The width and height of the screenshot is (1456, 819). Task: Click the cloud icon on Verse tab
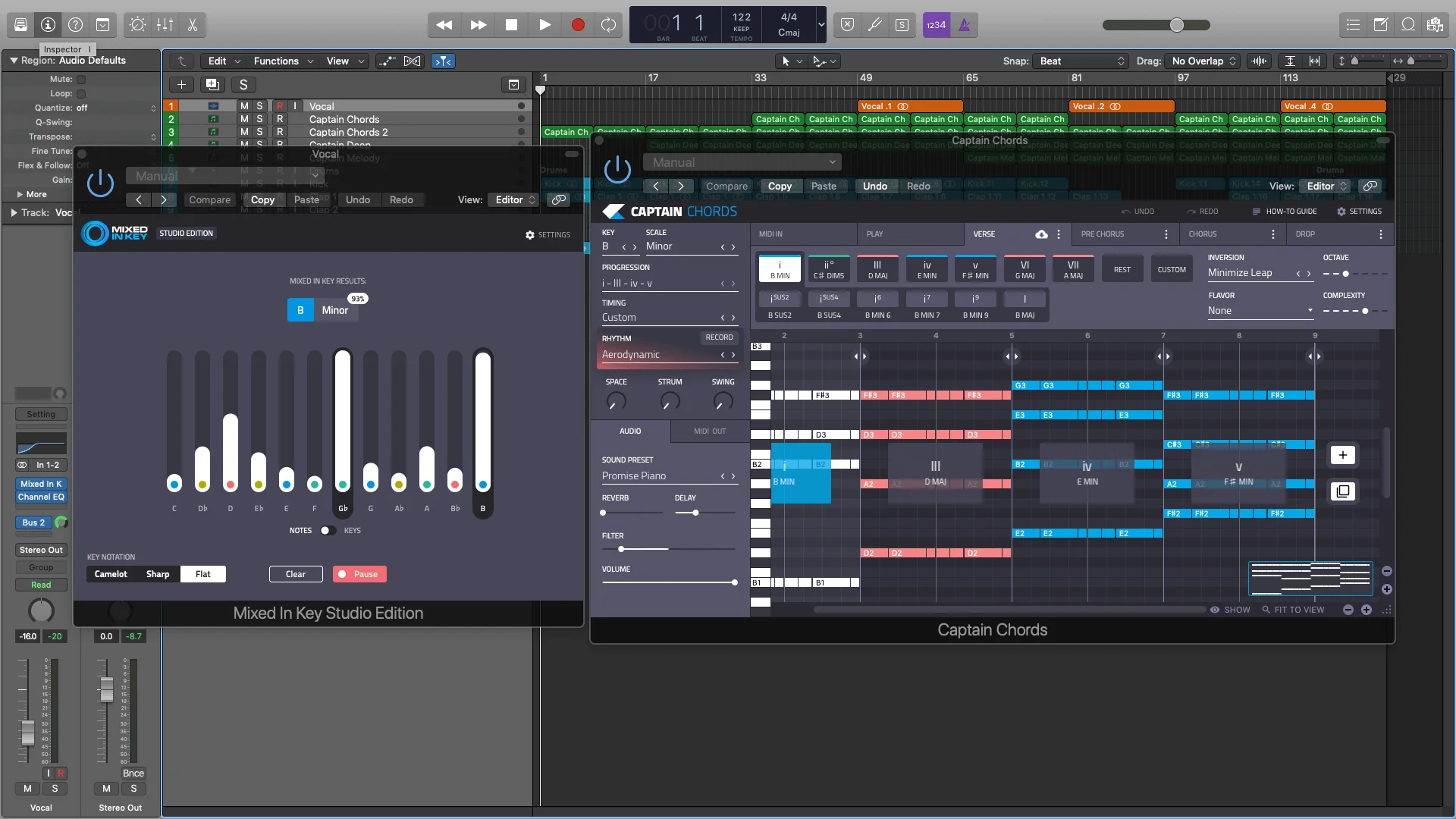1041,234
